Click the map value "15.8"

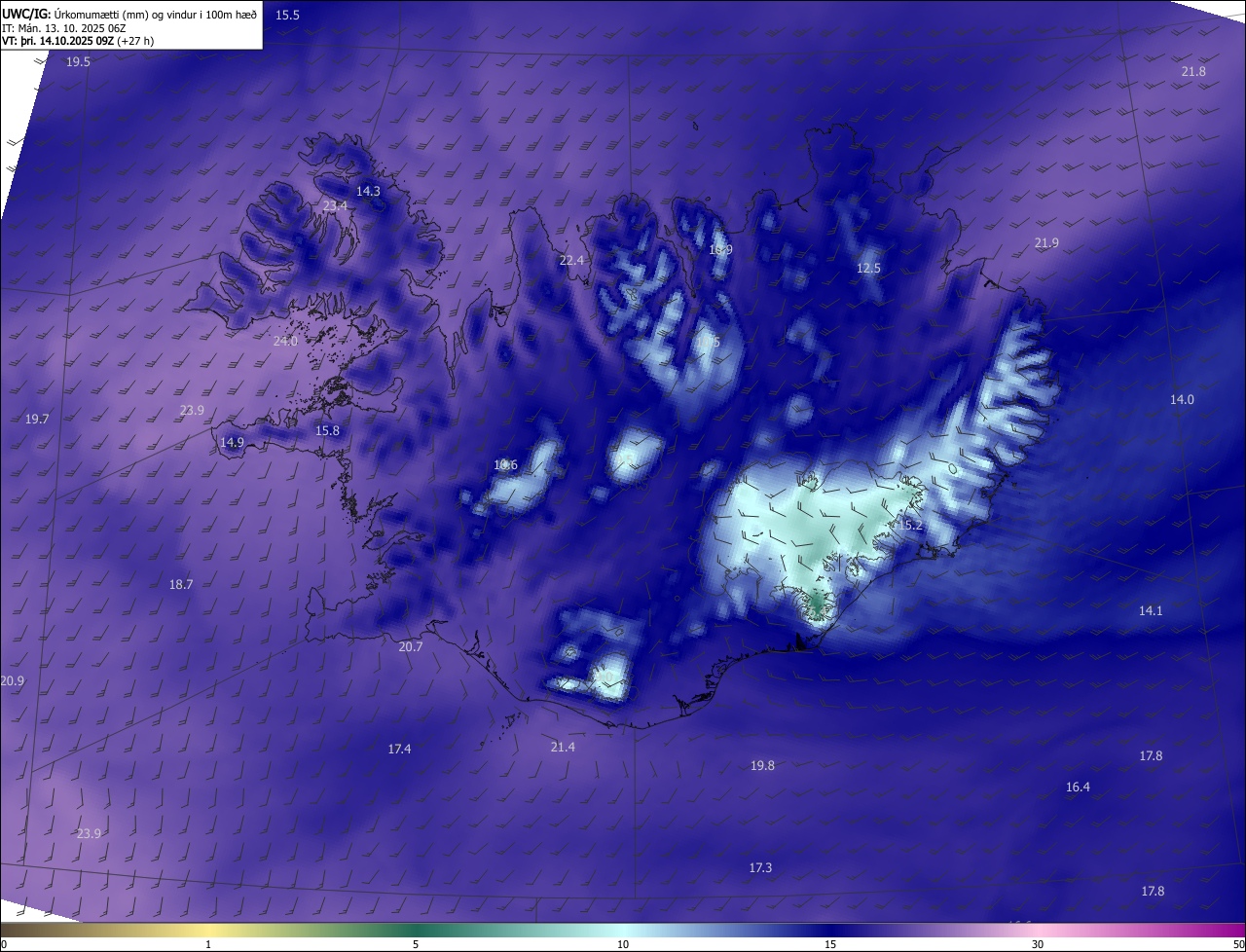(327, 430)
